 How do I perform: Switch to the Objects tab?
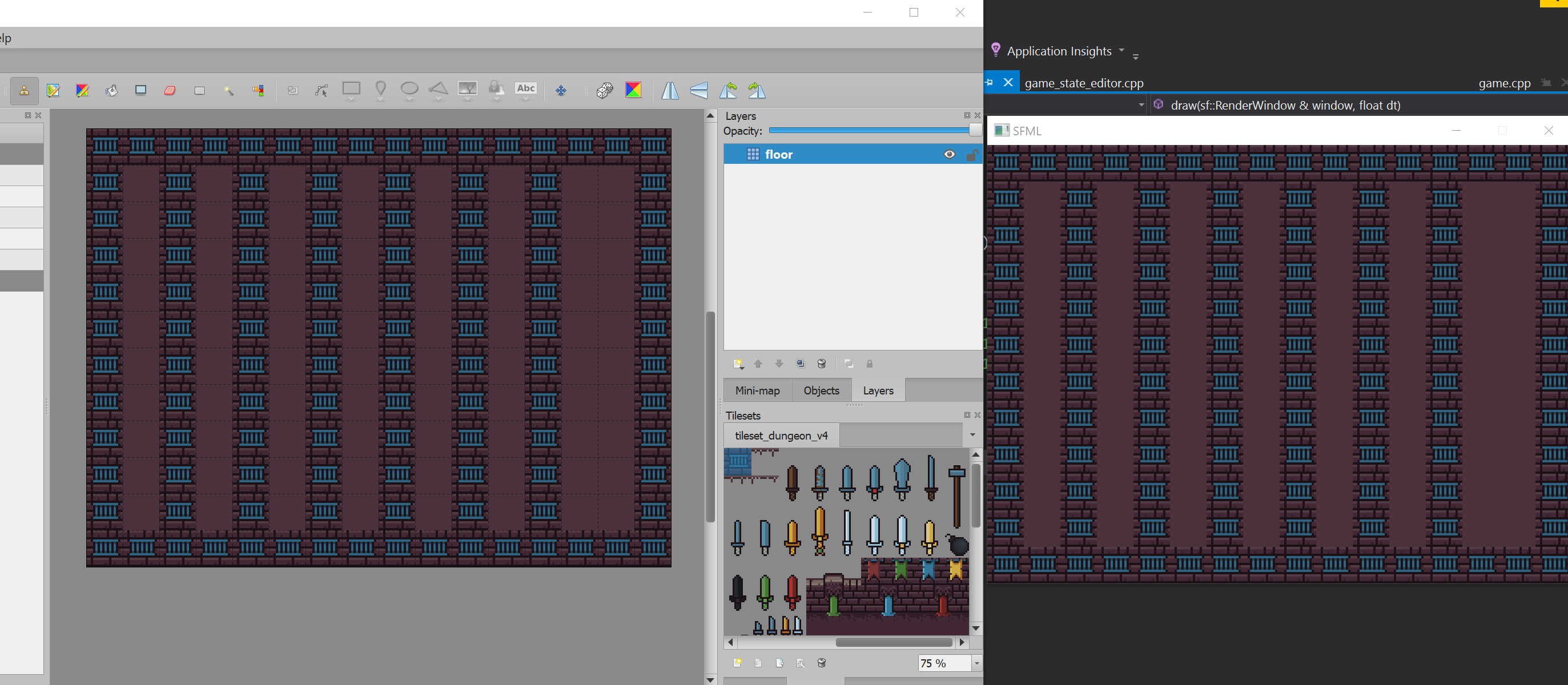click(x=821, y=390)
